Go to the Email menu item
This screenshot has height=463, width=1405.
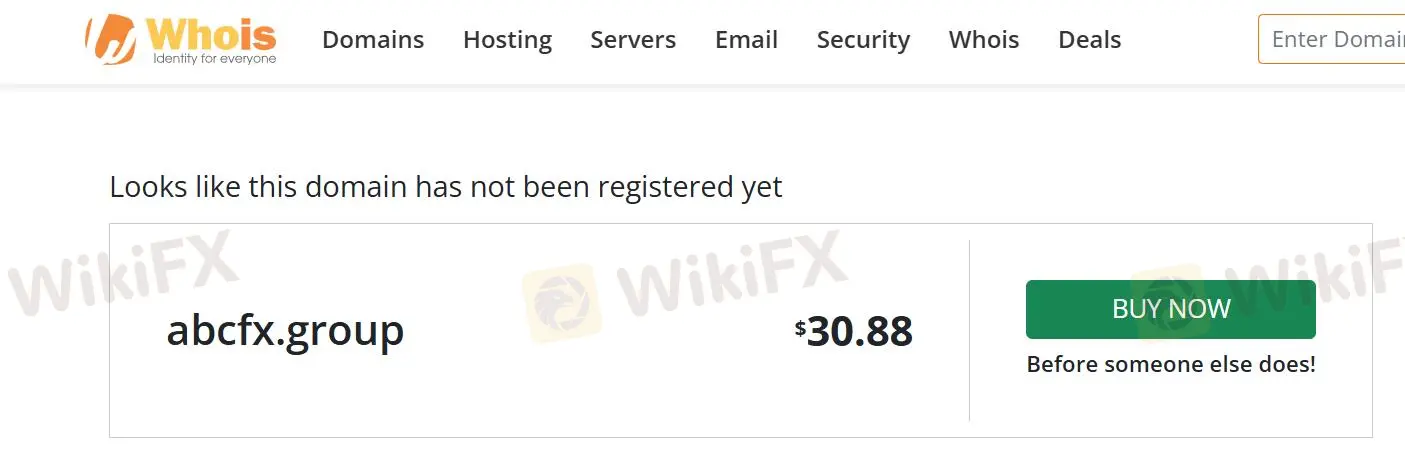point(746,40)
